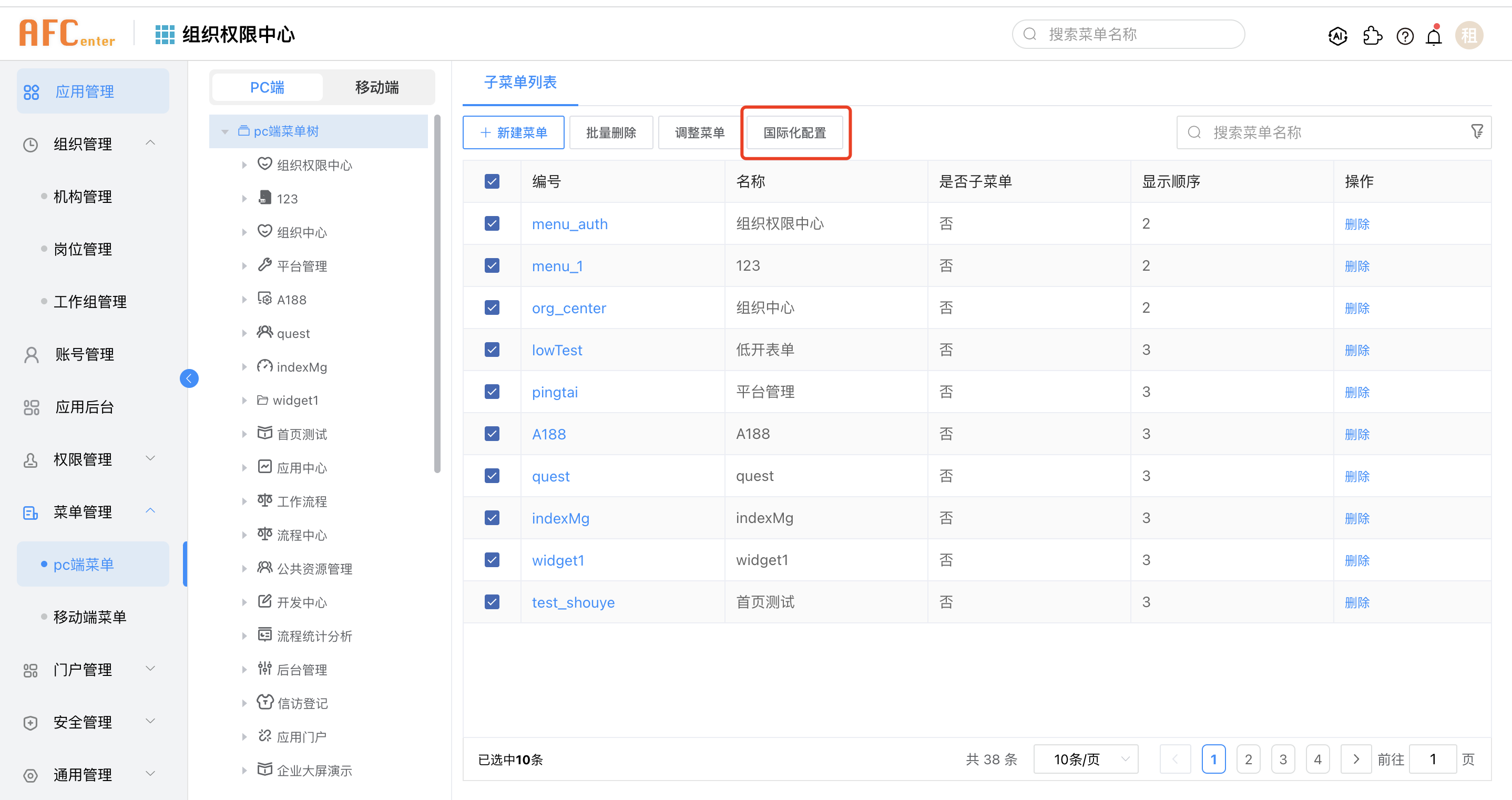Open the notification bell
This screenshot has height=800, width=1512.
(1434, 37)
